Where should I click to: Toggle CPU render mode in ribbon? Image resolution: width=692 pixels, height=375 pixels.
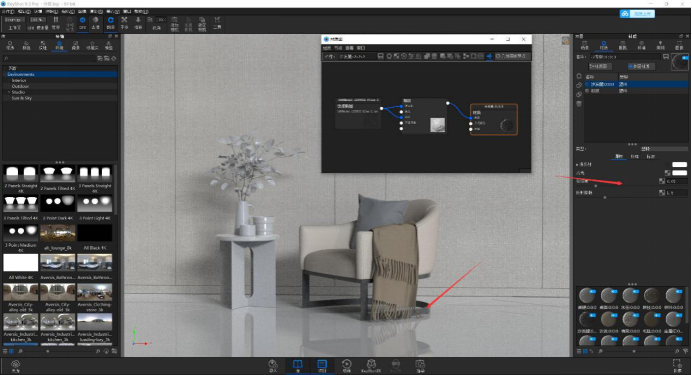click(x=83, y=22)
